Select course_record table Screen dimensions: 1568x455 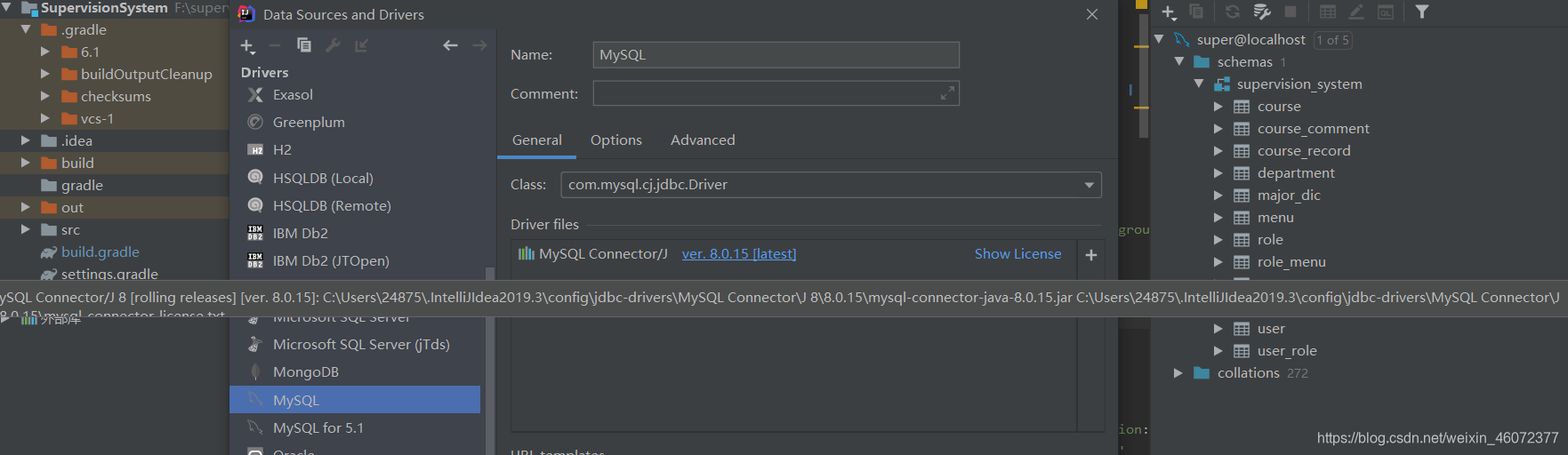coord(1304,150)
